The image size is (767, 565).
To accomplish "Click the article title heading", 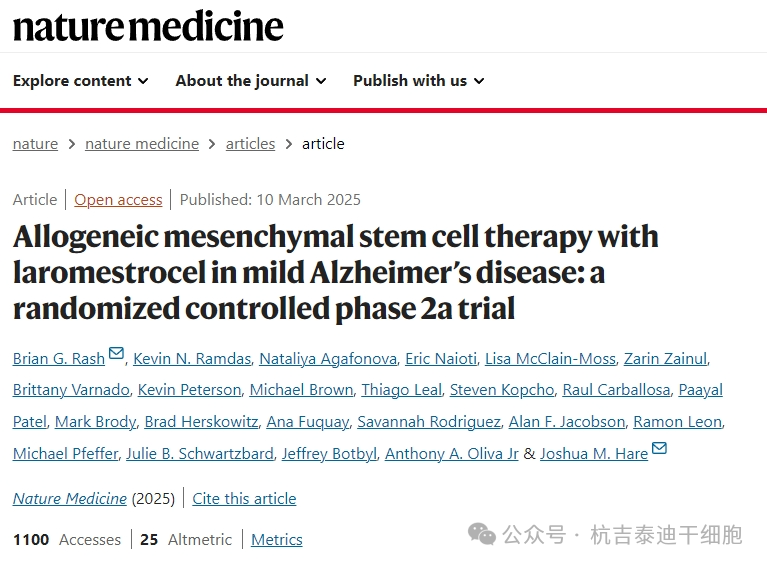I will [335, 272].
